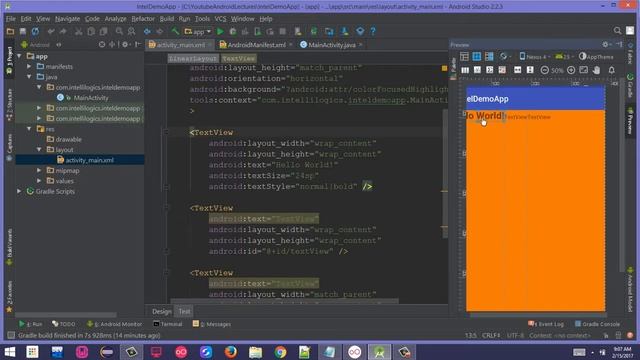Toggle the Gradle side tool window

(630, 86)
